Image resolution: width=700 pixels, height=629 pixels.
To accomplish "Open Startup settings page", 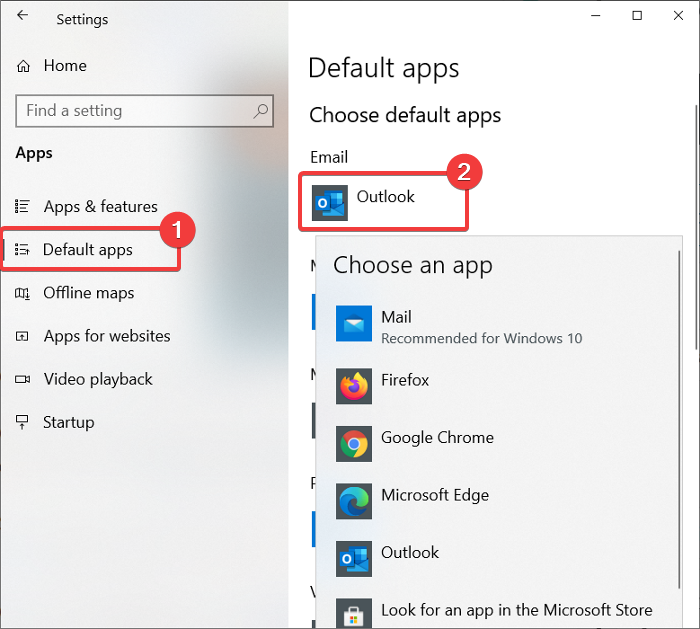I will (68, 422).
